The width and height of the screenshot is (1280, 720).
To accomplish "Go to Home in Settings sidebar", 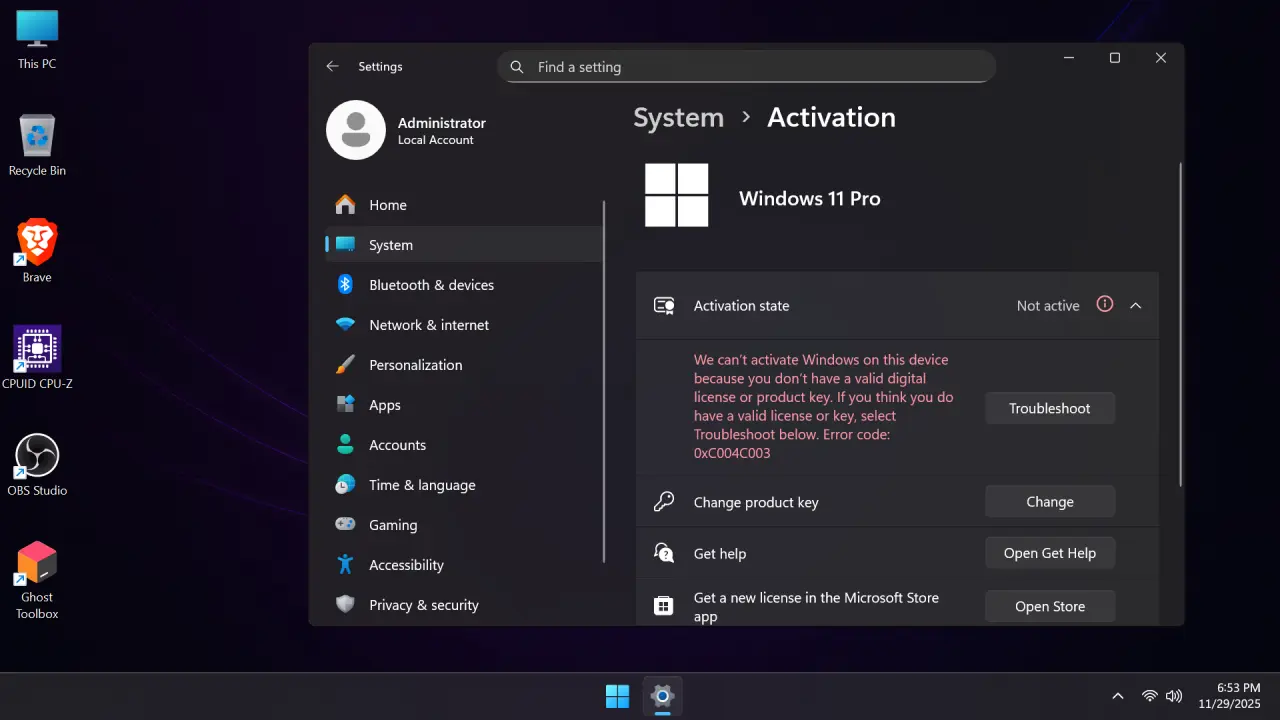I will click(x=464, y=205).
